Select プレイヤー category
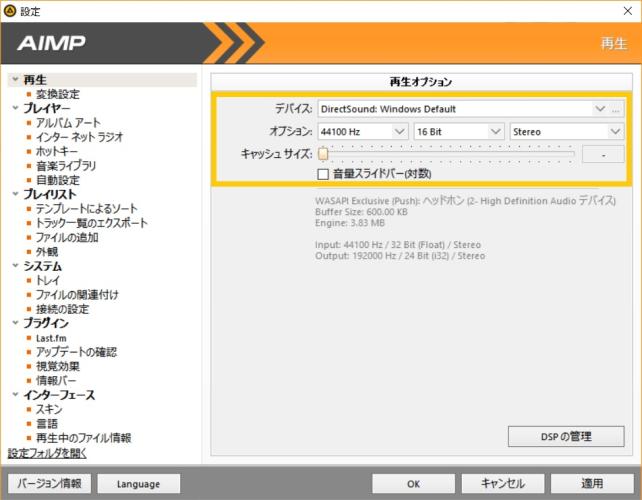This screenshot has height=500, width=642. [x=47, y=108]
